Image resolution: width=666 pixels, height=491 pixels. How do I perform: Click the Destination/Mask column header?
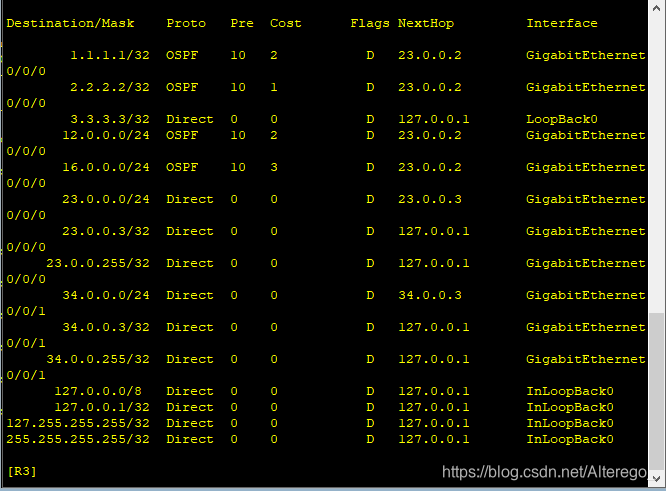(x=71, y=23)
